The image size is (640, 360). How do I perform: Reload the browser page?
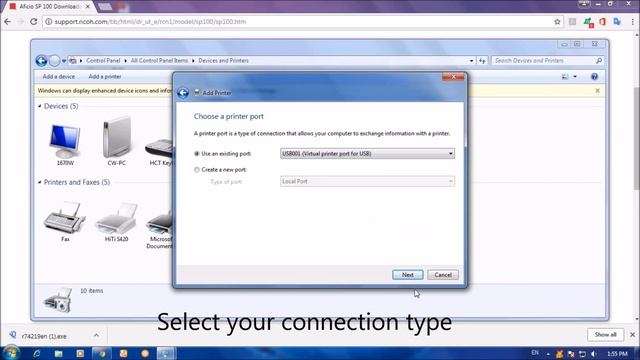coord(34,22)
